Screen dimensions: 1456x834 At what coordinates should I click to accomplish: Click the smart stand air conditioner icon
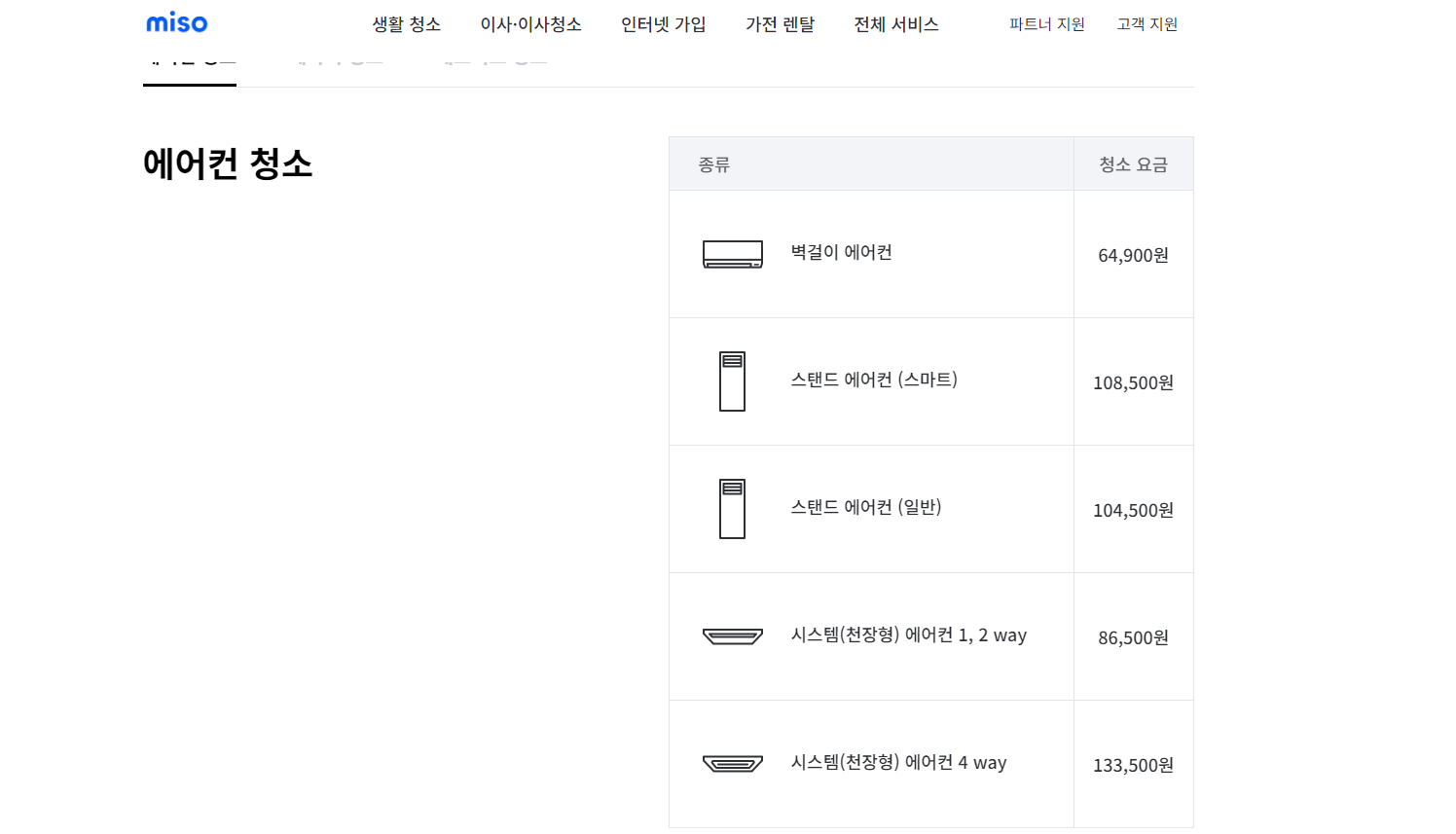click(x=732, y=381)
